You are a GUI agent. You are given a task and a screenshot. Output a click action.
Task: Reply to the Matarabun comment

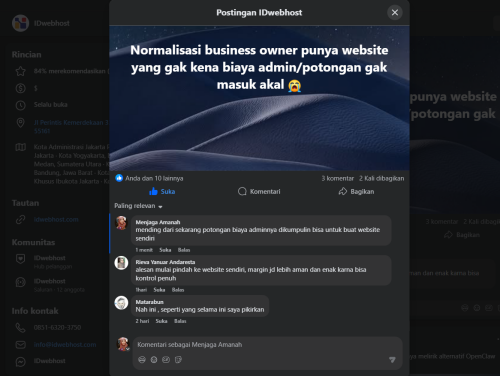coord(180,321)
